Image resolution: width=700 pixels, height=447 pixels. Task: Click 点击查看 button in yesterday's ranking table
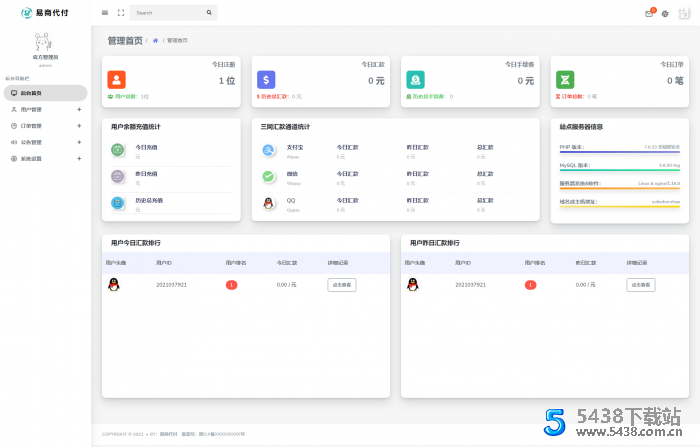pyautogui.click(x=641, y=285)
